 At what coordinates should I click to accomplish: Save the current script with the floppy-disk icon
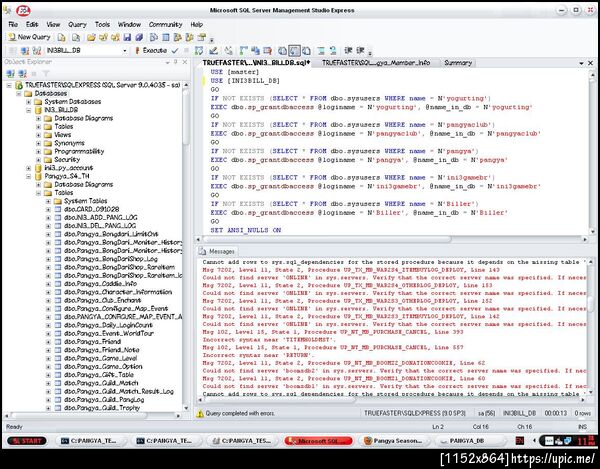(127, 37)
